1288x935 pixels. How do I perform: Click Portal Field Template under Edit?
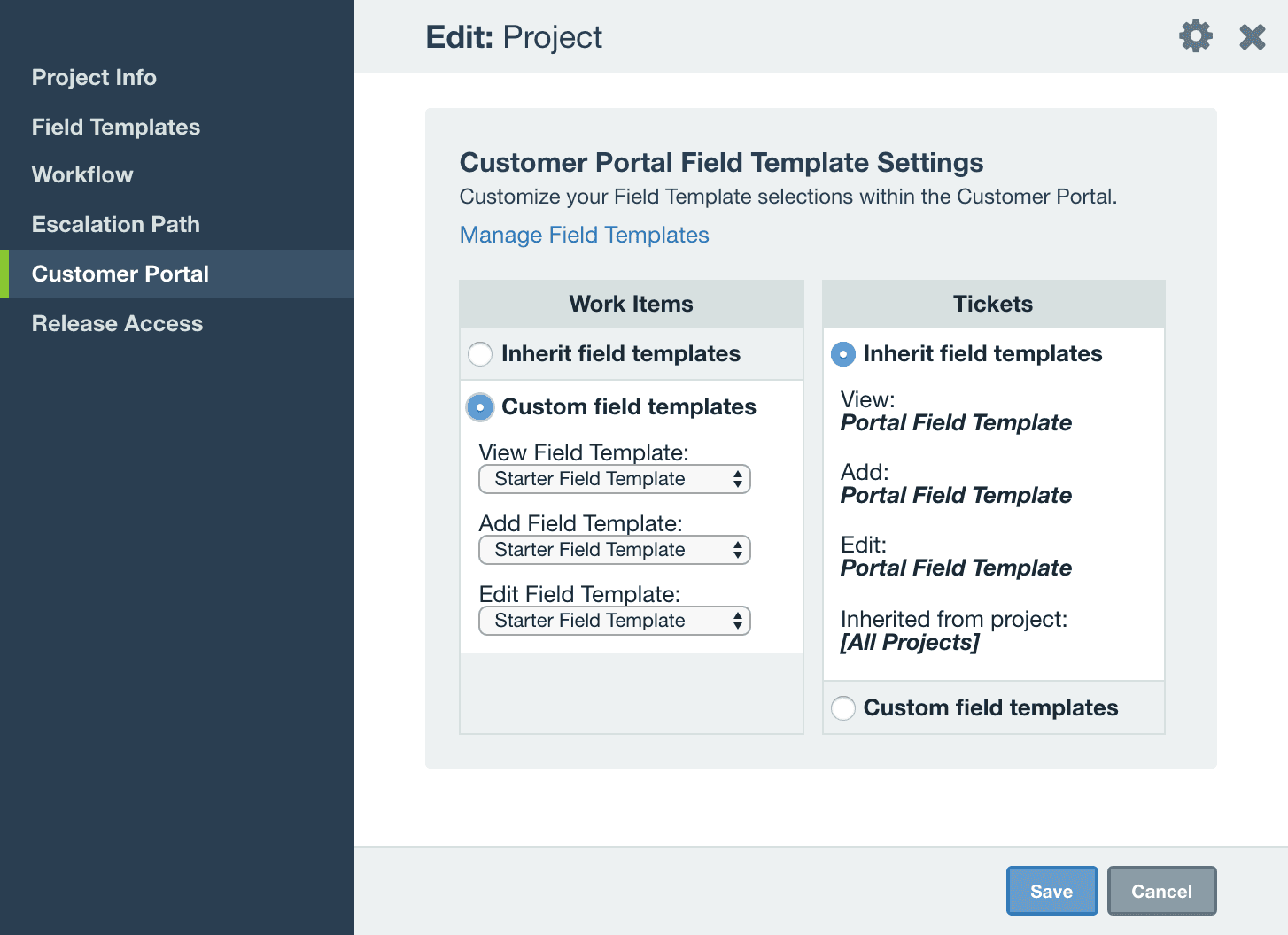point(956,568)
